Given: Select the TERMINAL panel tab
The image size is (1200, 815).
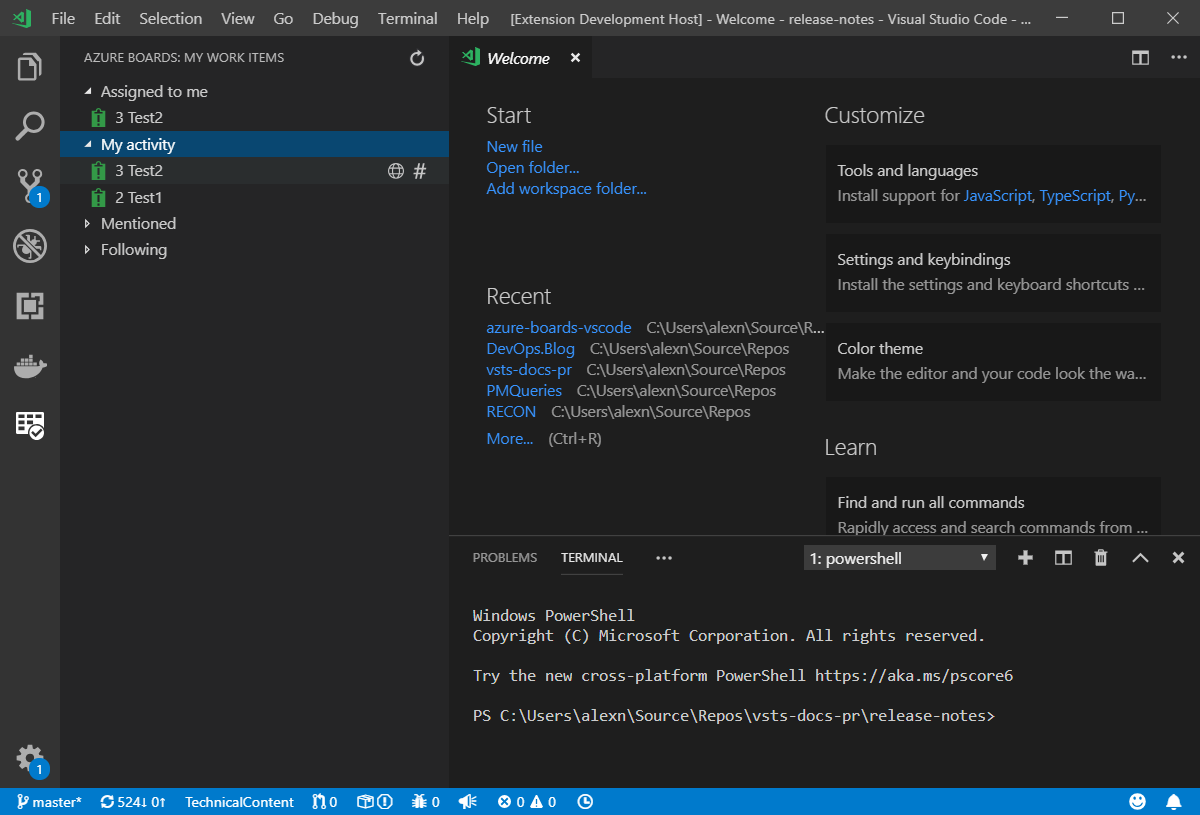Looking at the screenshot, I should point(592,558).
